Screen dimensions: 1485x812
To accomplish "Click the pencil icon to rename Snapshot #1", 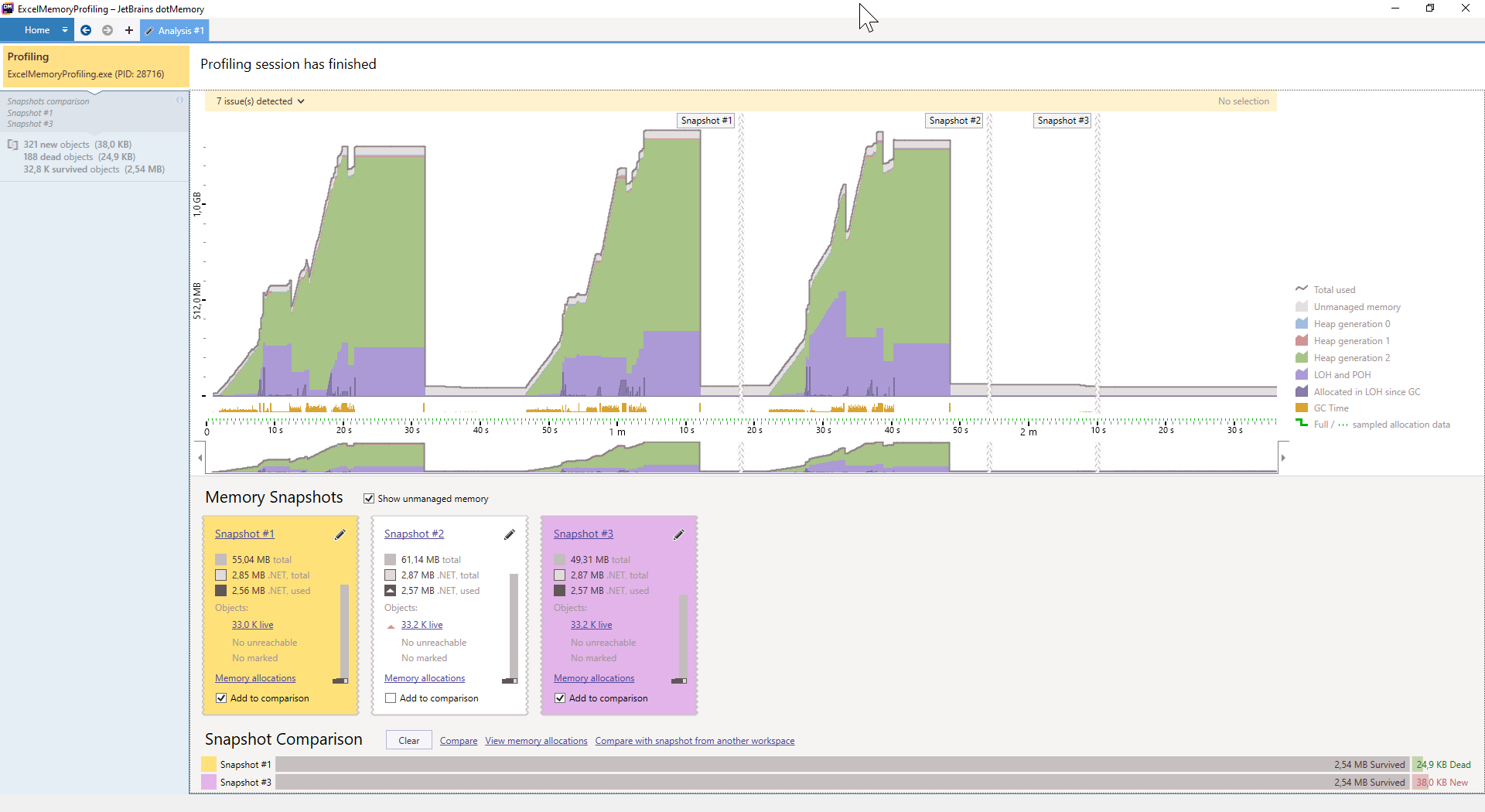I will [x=340, y=534].
